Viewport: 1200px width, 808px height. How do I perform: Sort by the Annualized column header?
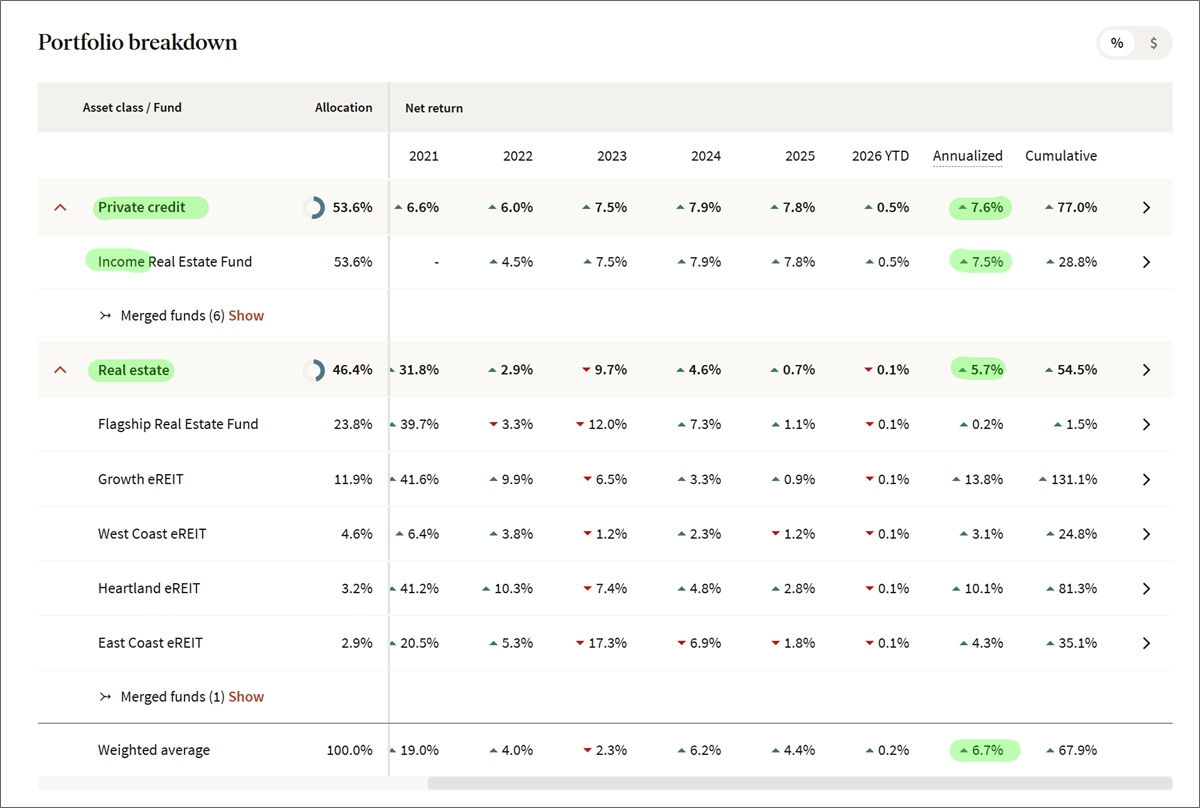pyautogui.click(x=967, y=156)
